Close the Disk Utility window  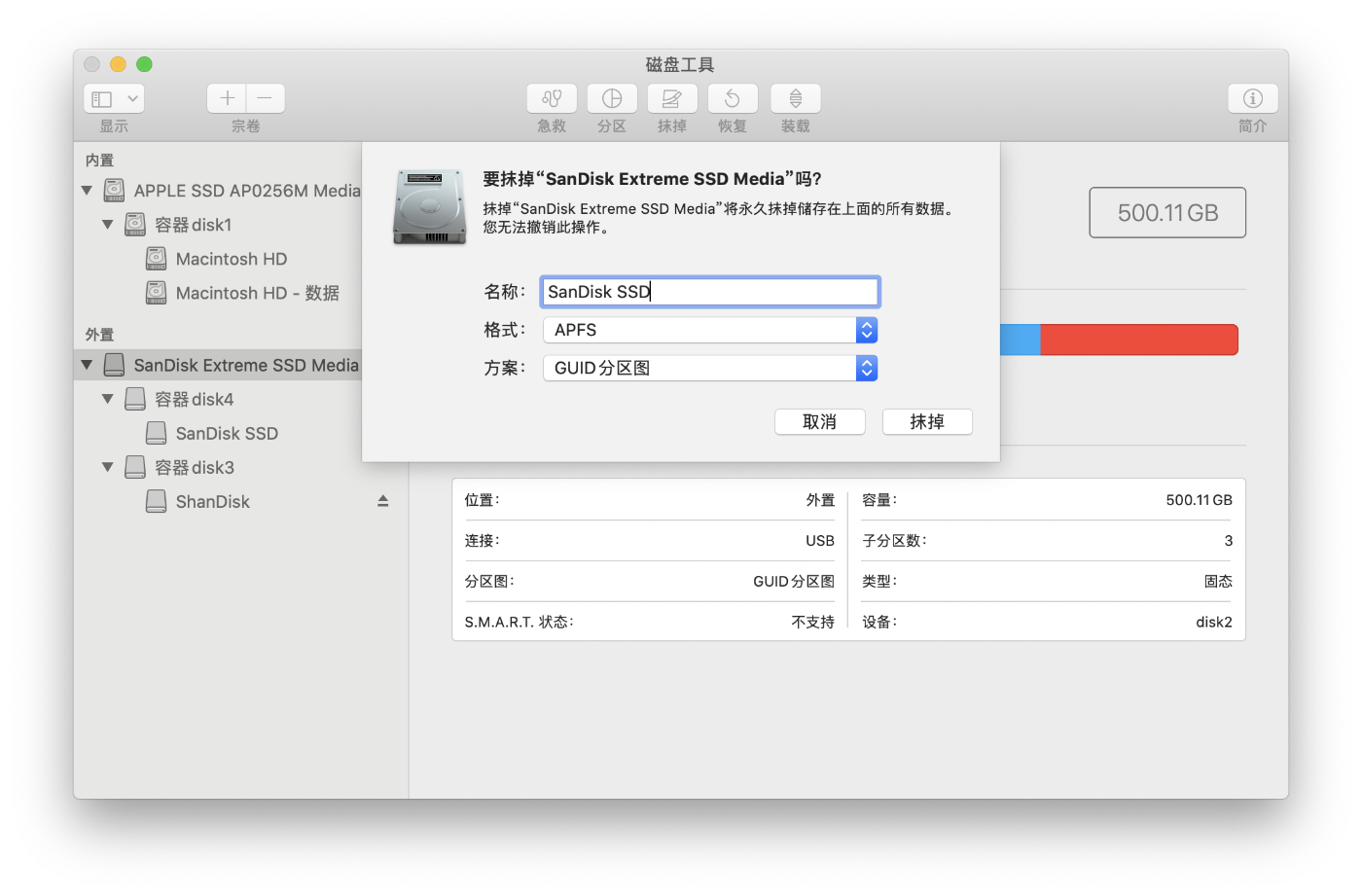click(x=91, y=64)
